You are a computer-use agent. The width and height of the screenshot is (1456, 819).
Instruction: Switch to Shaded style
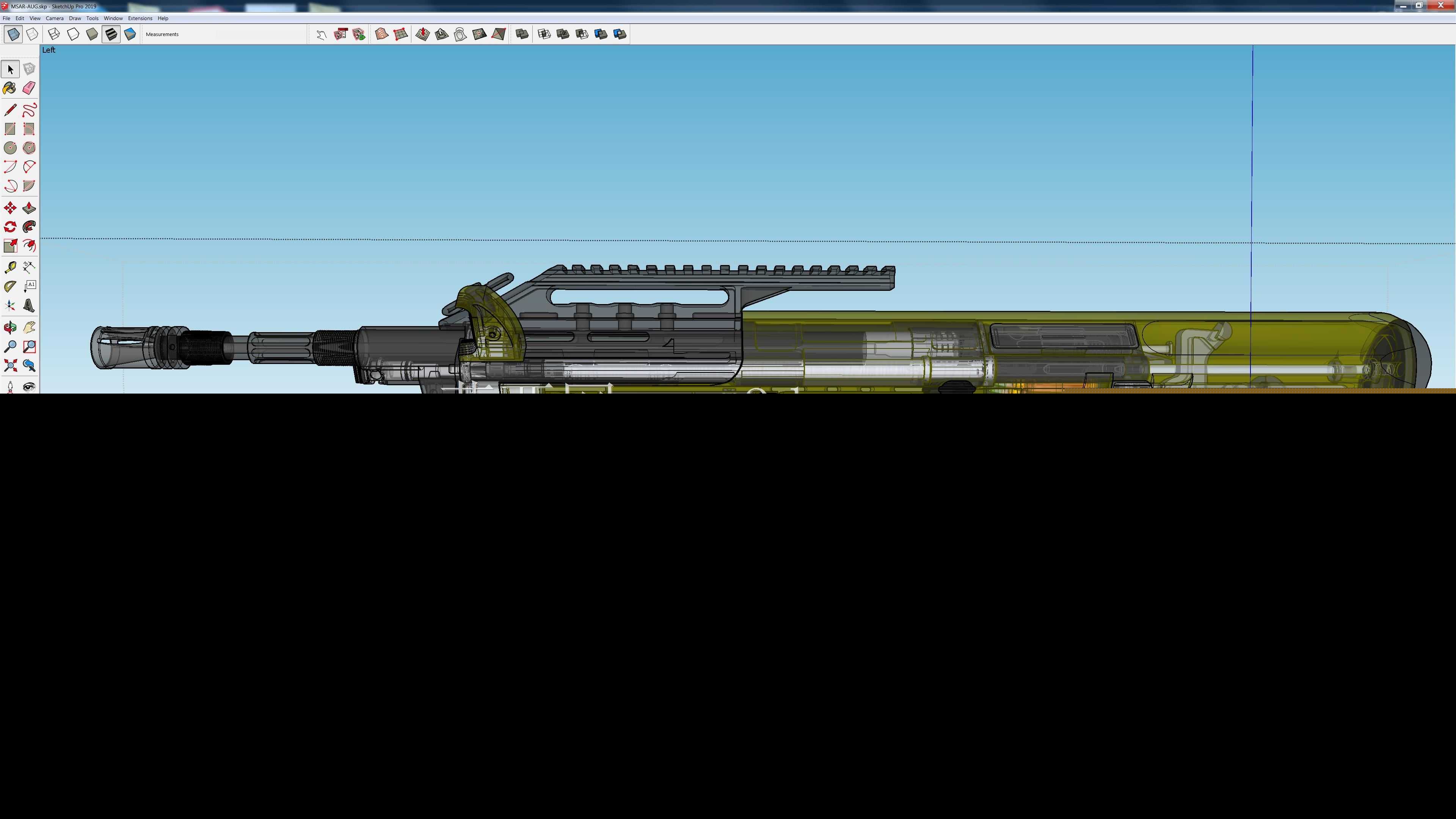click(92, 35)
